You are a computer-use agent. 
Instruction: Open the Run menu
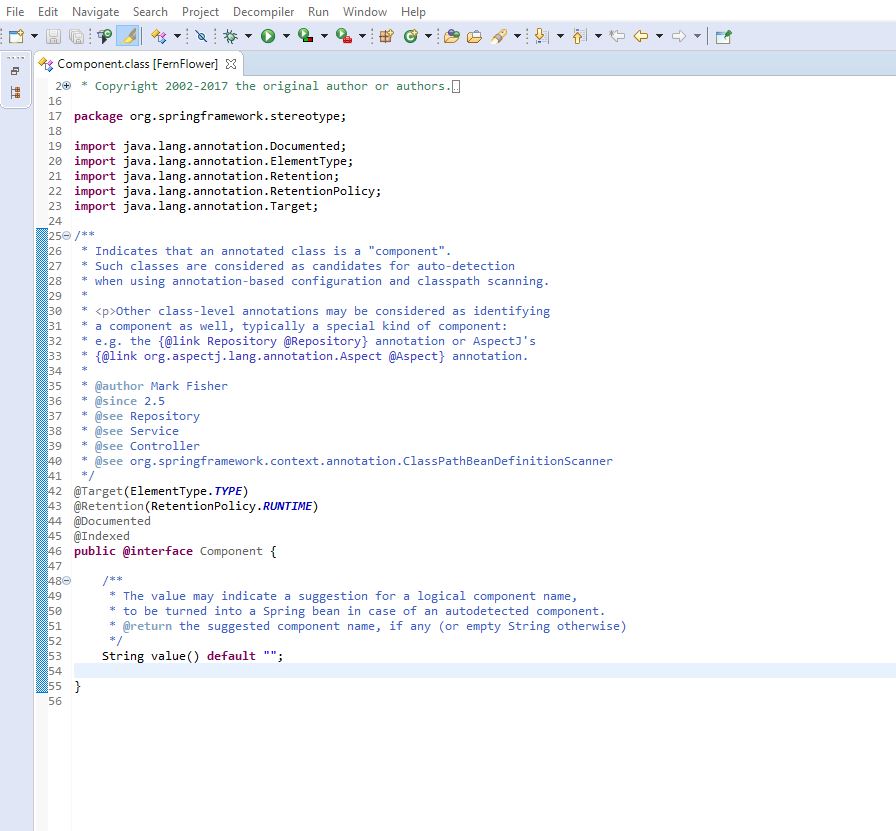tap(318, 11)
